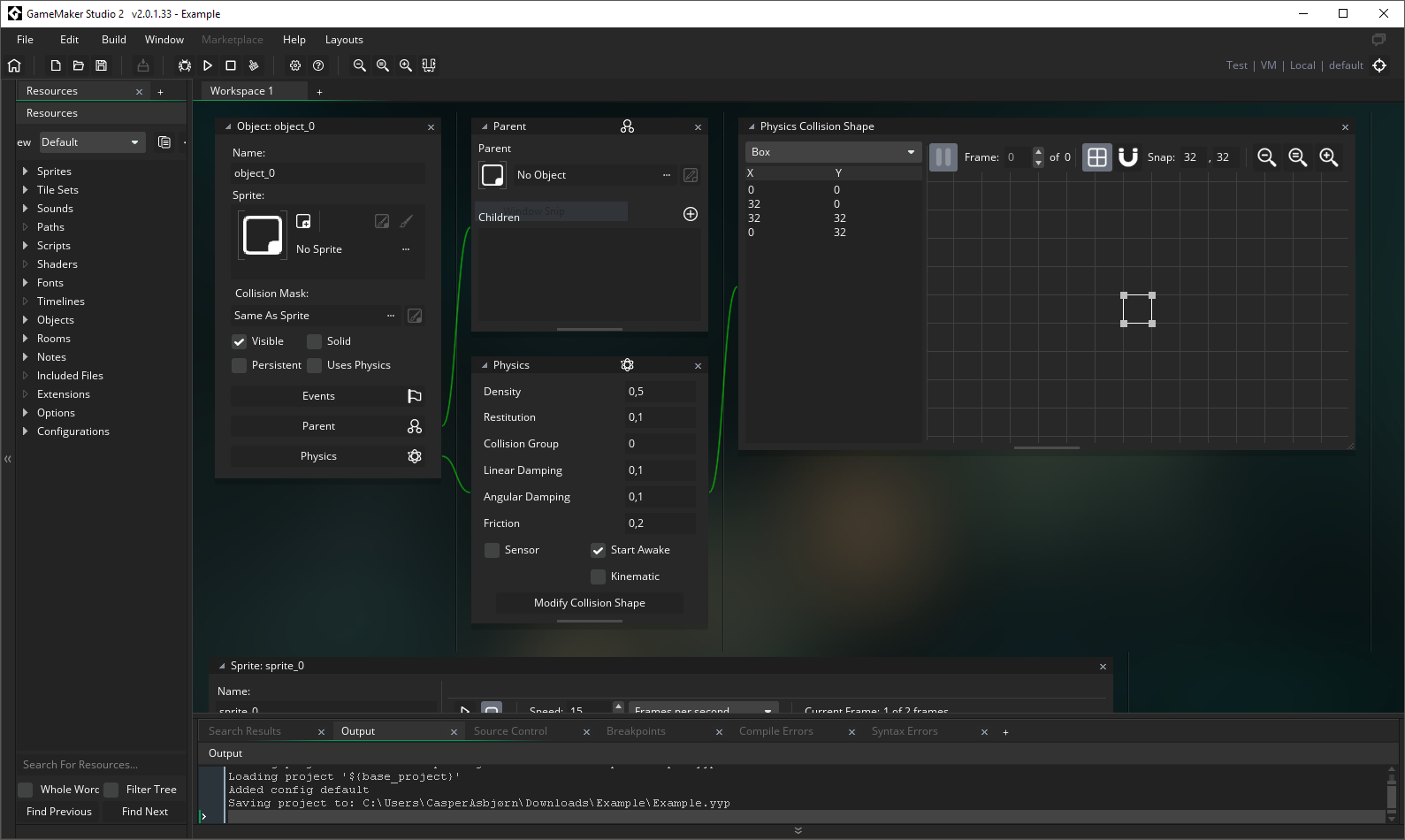Open the File menu
1405x840 pixels.
pos(25,40)
